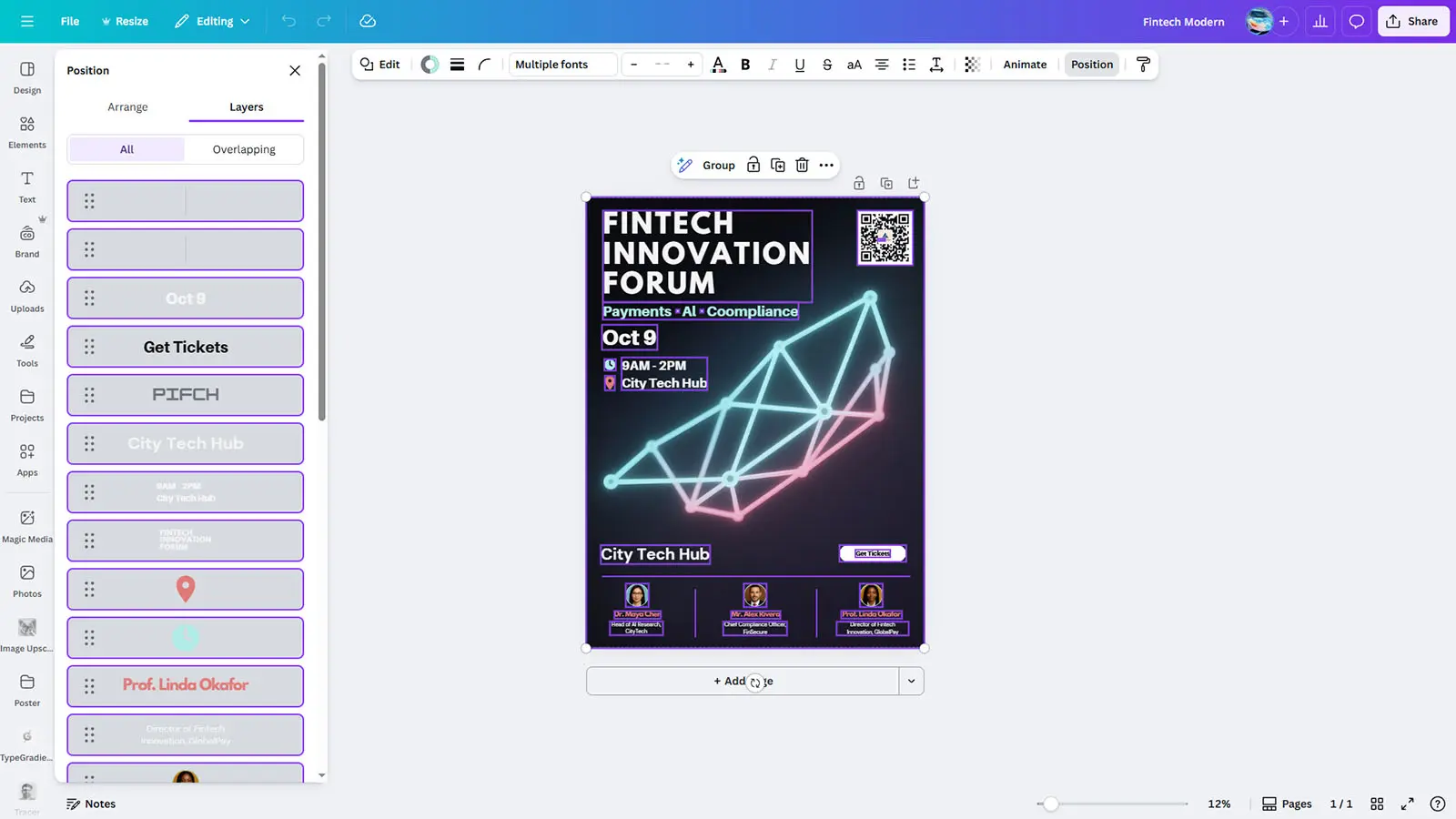Open the comments speech bubble icon
Viewport: 1456px width, 819px height.
pyautogui.click(x=1356, y=21)
